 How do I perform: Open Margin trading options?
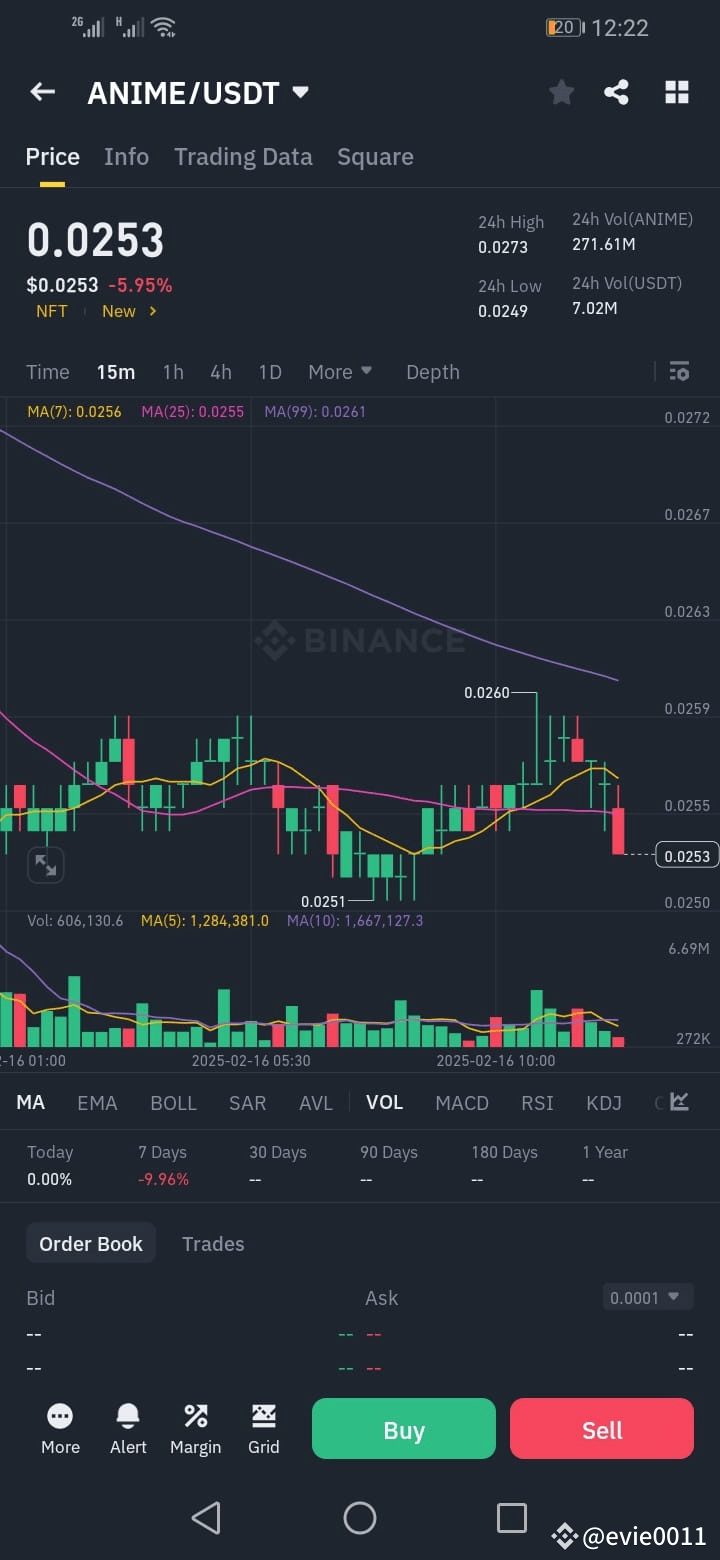pyautogui.click(x=195, y=1428)
